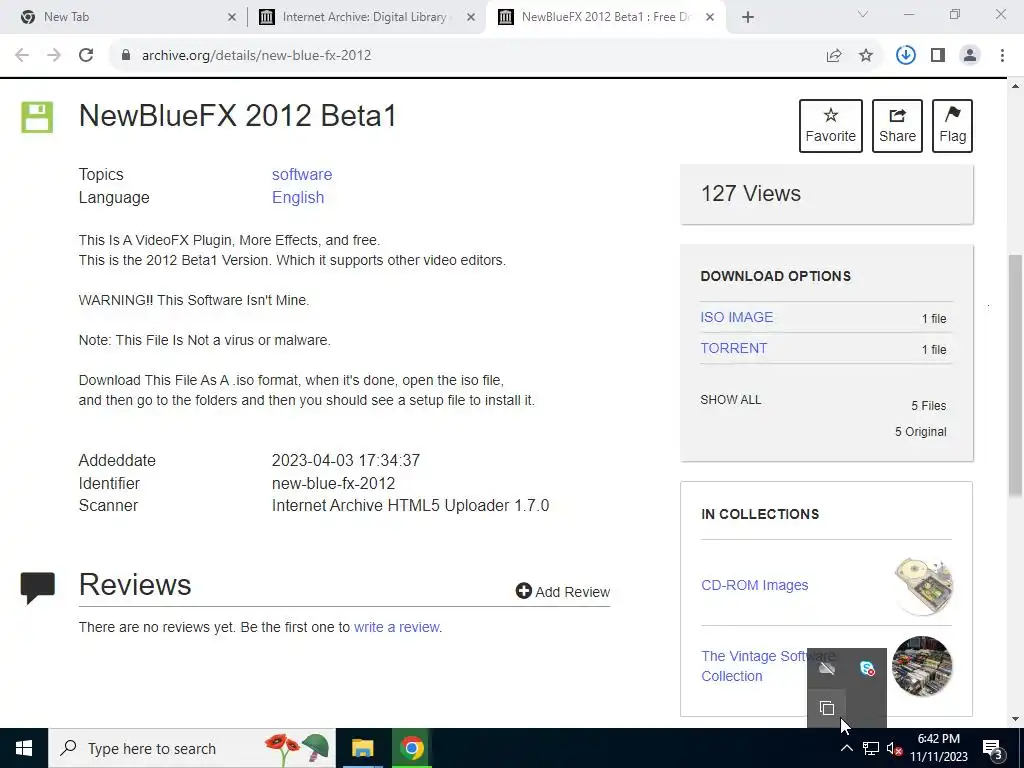Viewport: 1024px width, 768px height.
Task: Open the notification center icon
Action: pos(992,748)
